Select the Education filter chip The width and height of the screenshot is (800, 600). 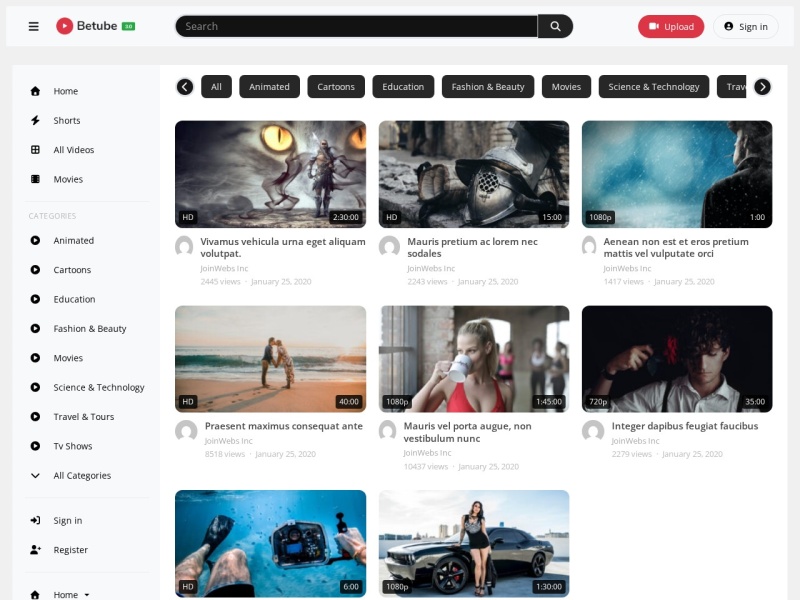403,87
